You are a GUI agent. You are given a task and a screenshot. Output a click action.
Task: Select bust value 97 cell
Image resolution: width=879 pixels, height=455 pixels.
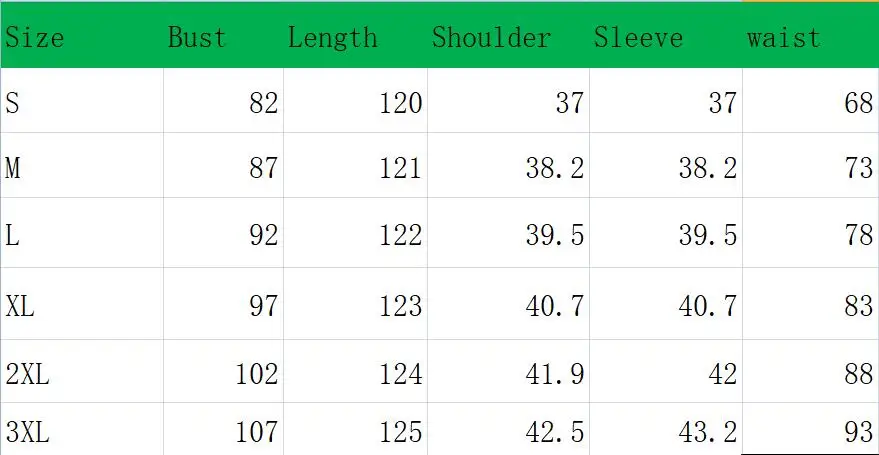(x=224, y=304)
